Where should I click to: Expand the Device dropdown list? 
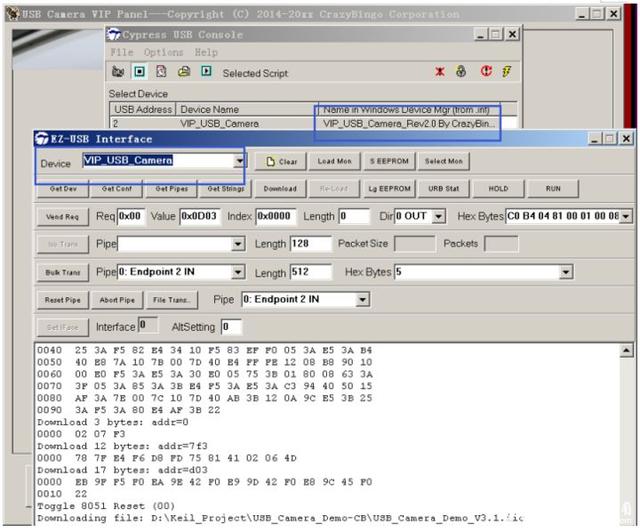tap(239, 161)
